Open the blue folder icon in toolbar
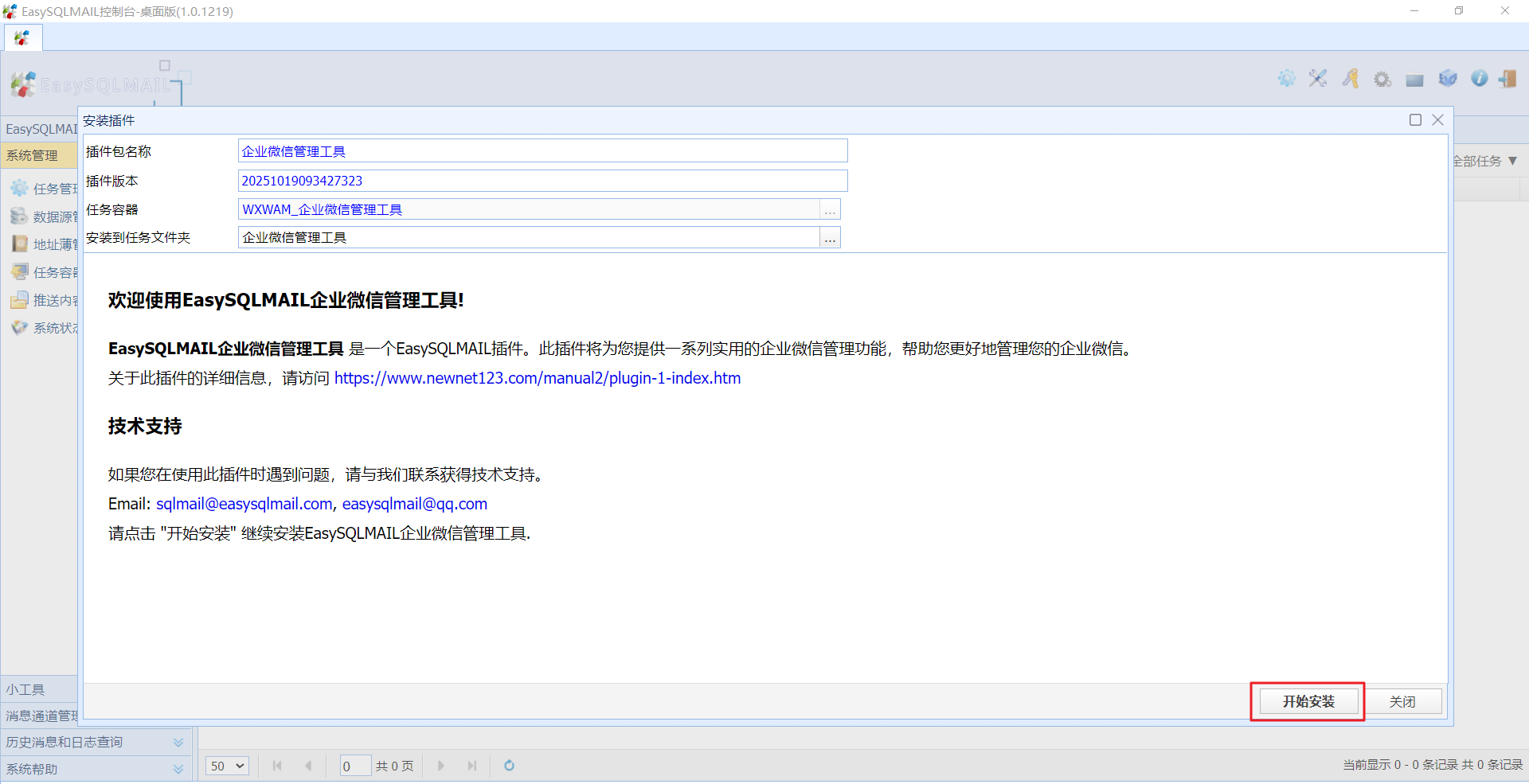The height and width of the screenshot is (784, 1529). coord(1414,80)
